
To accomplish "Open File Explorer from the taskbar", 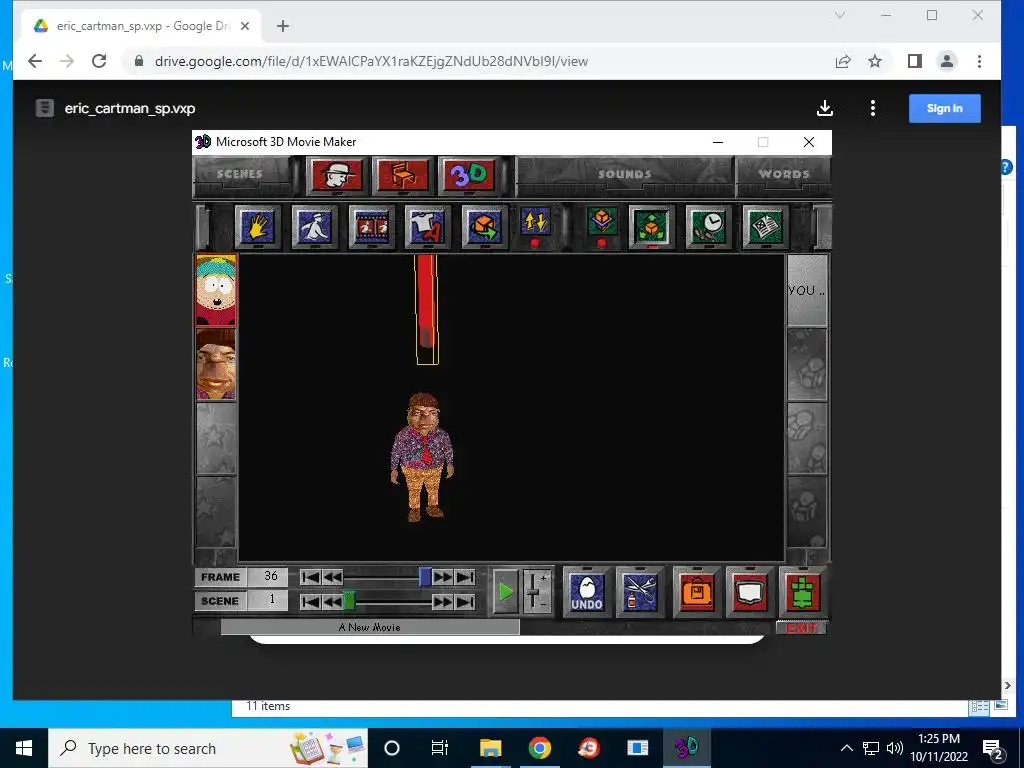I will click(490, 748).
